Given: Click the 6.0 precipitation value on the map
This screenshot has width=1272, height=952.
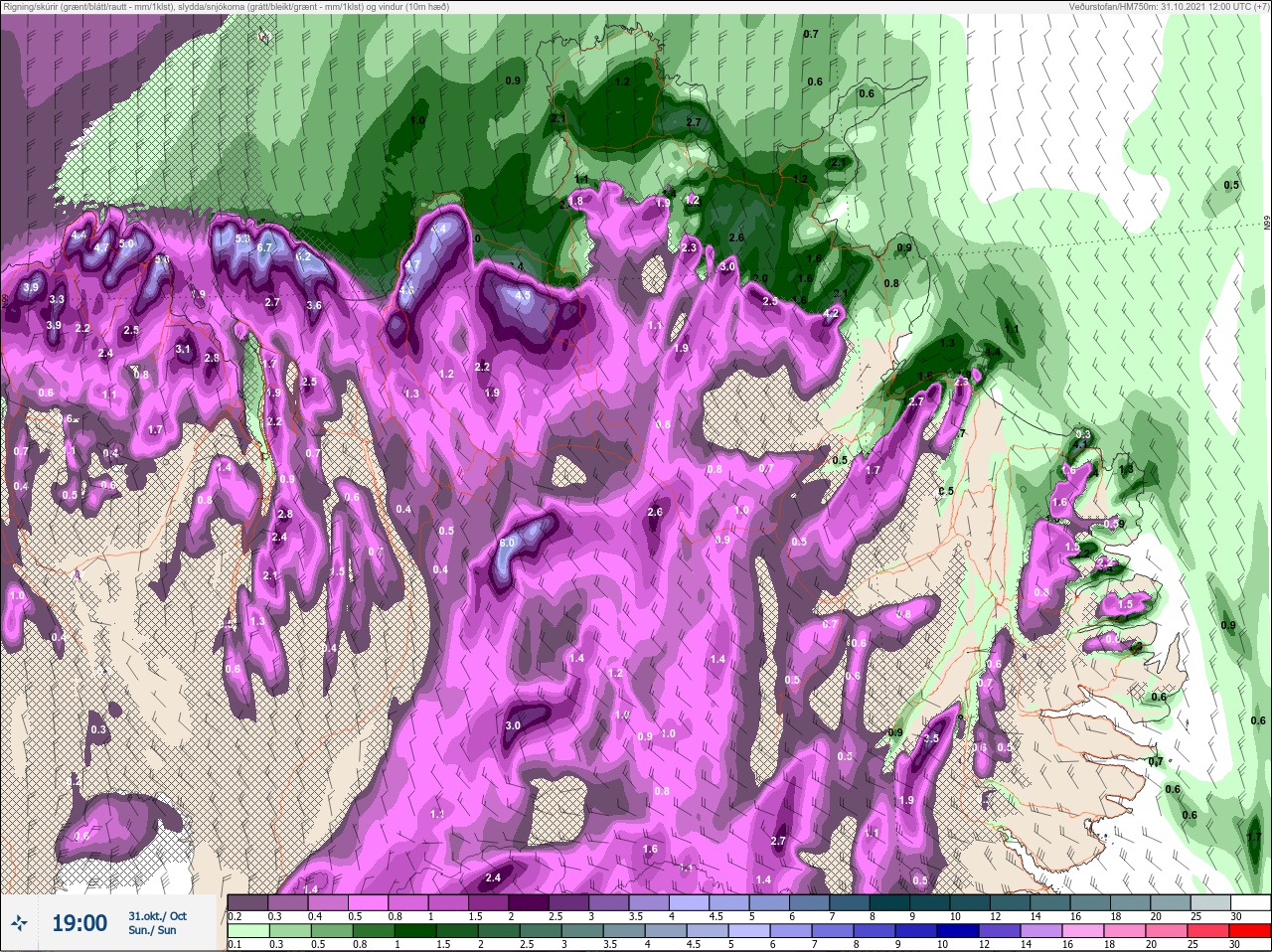Looking at the screenshot, I should tap(507, 544).
